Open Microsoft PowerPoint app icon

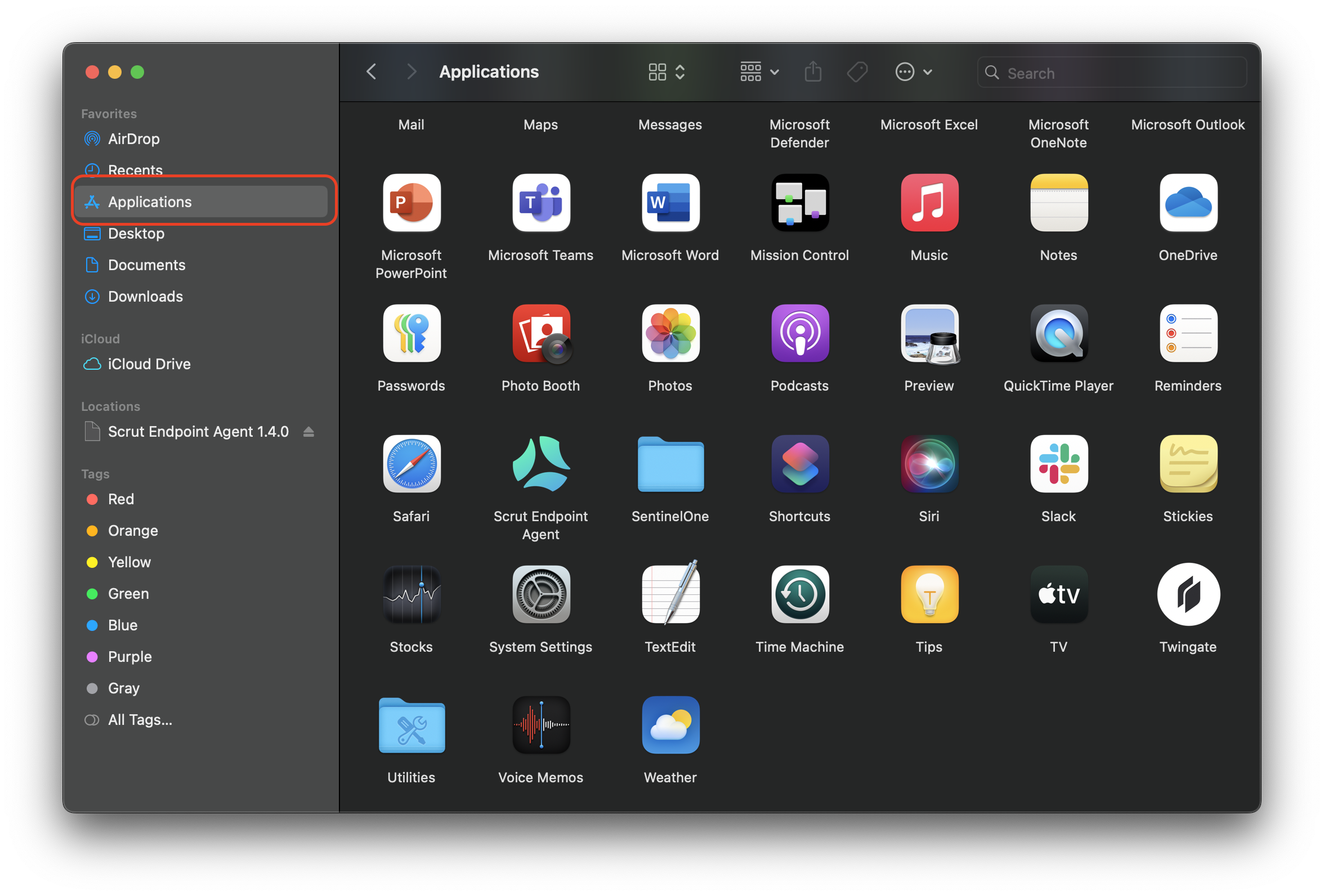click(x=411, y=203)
